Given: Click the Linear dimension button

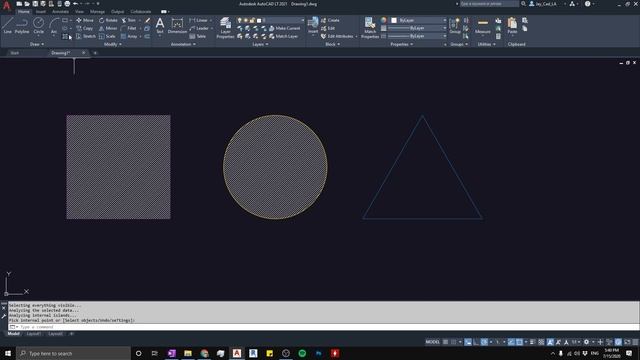Looking at the screenshot, I should pos(199,20).
